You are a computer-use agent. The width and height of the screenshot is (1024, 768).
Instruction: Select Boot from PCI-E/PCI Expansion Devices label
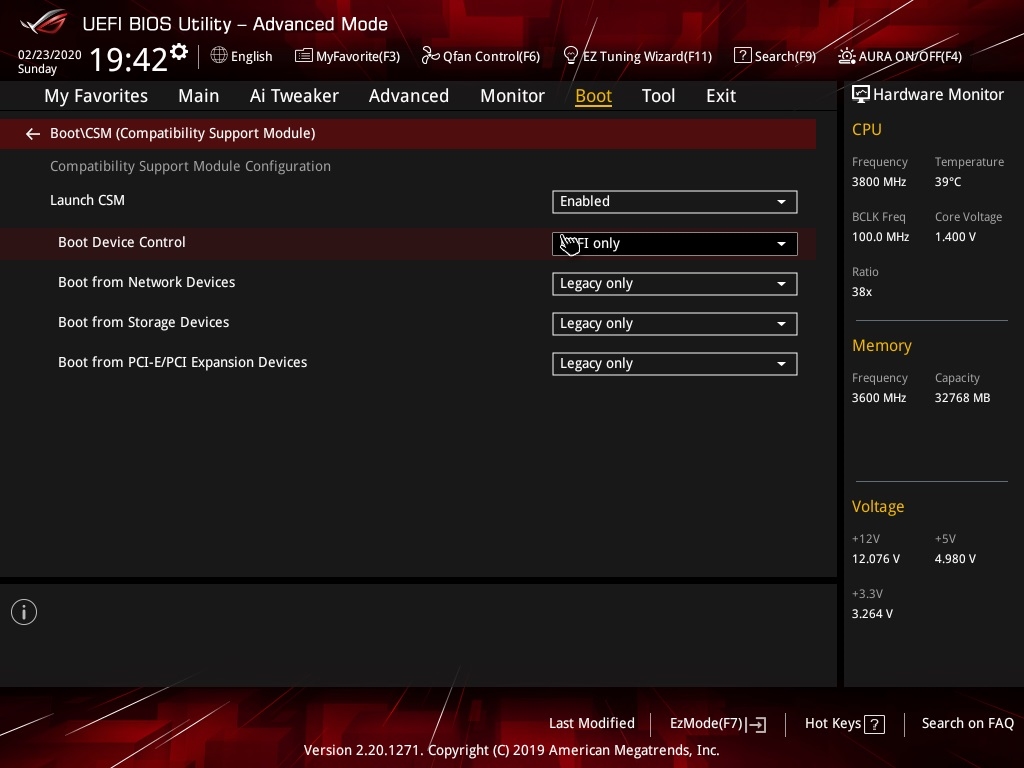tap(183, 362)
